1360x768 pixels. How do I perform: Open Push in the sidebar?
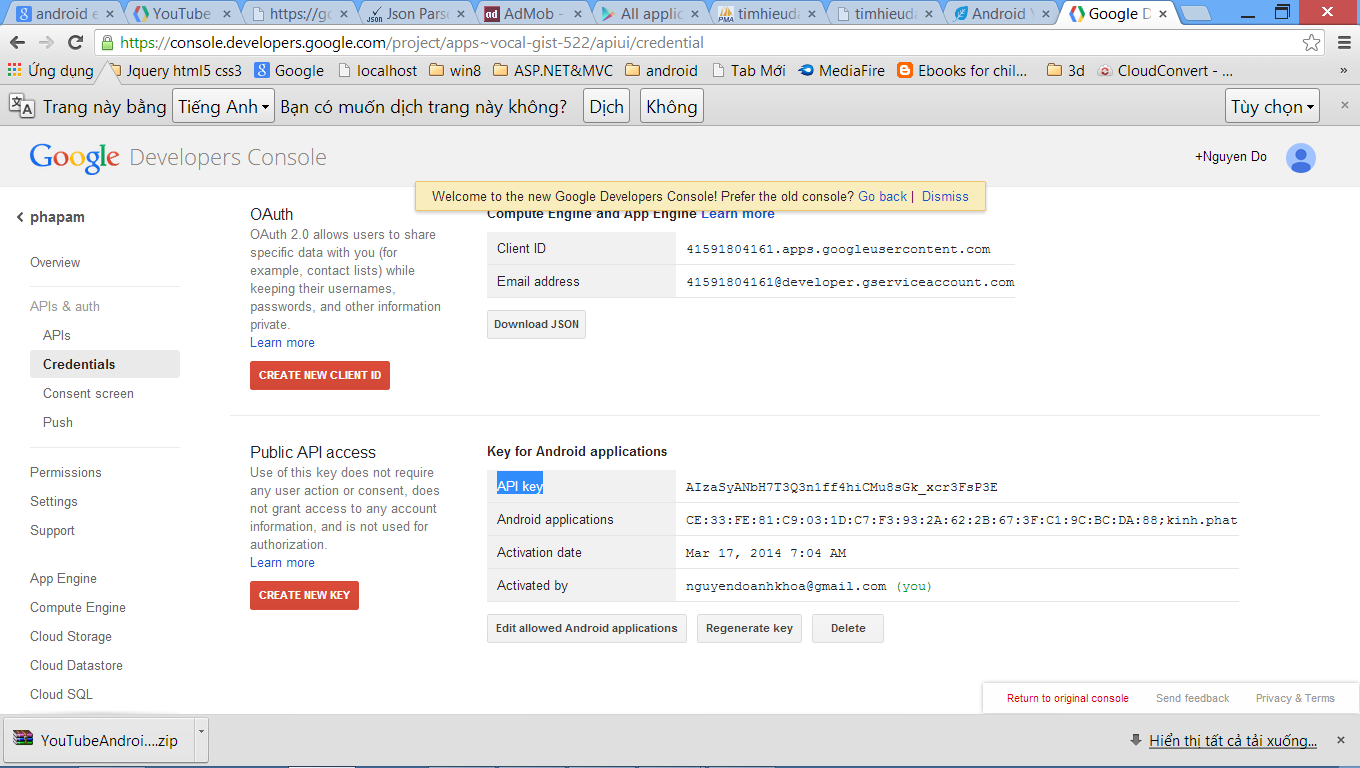pyautogui.click(x=58, y=423)
